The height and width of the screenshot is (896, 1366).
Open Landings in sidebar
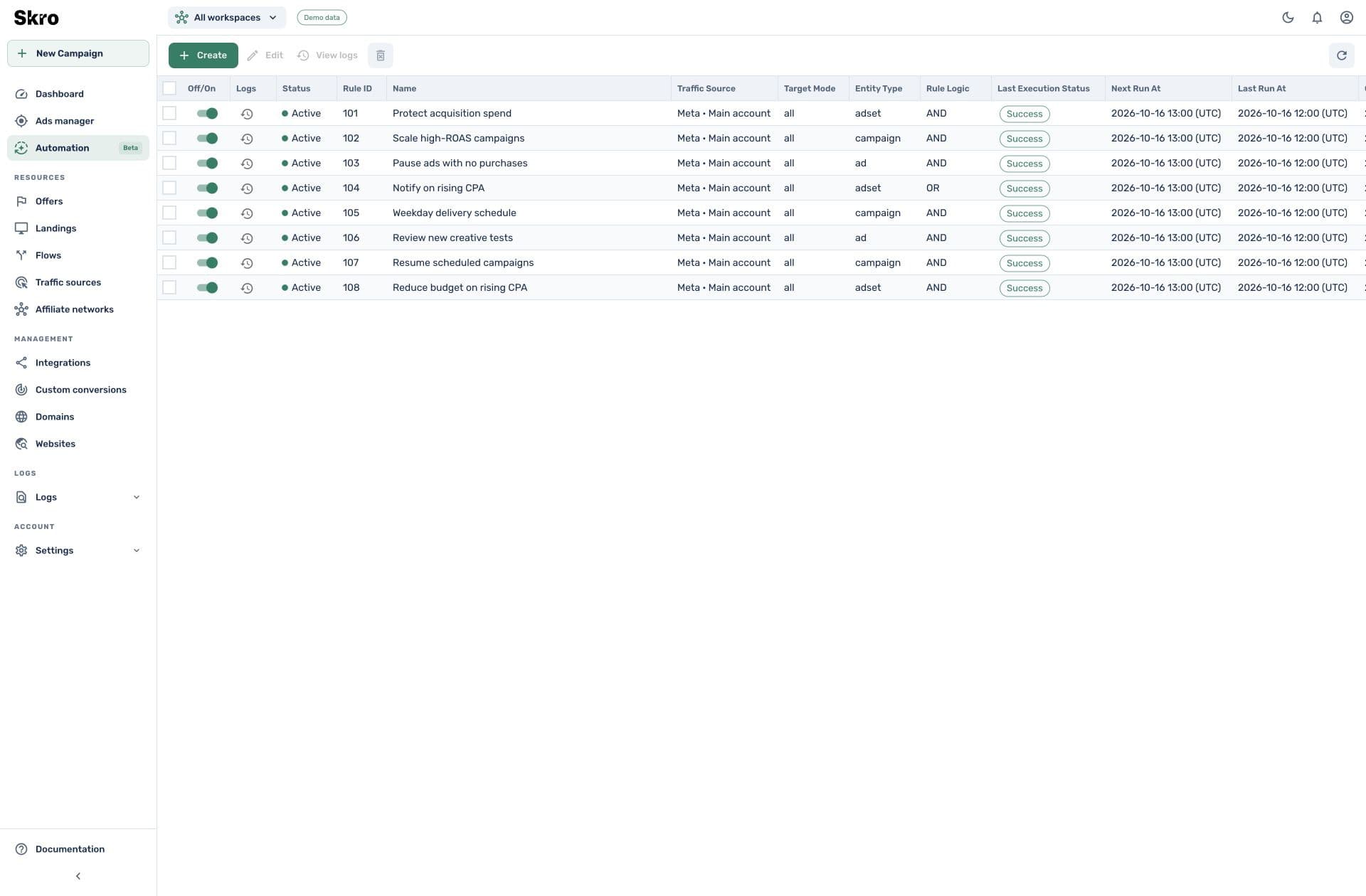click(78, 228)
